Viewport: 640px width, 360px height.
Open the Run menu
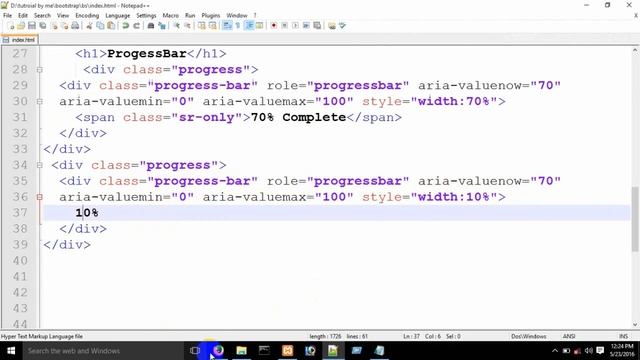coord(190,16)
